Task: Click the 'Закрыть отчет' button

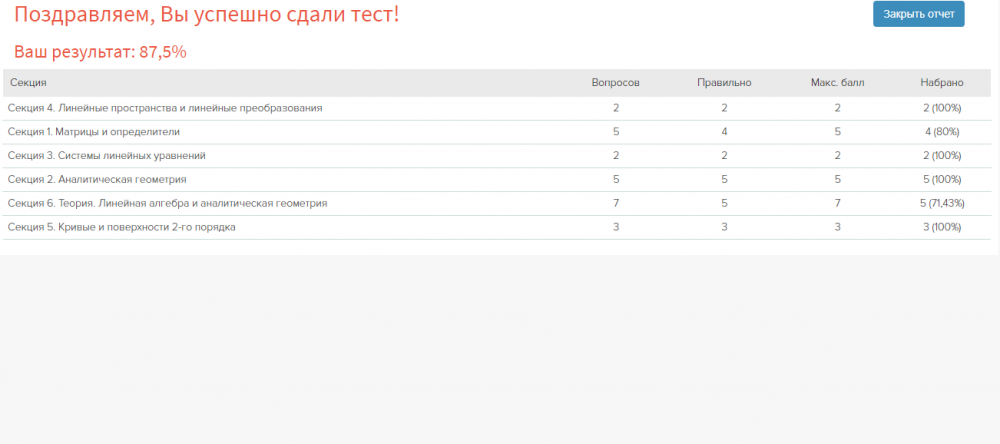Action: pyautogui.click(x=918, y=14)
